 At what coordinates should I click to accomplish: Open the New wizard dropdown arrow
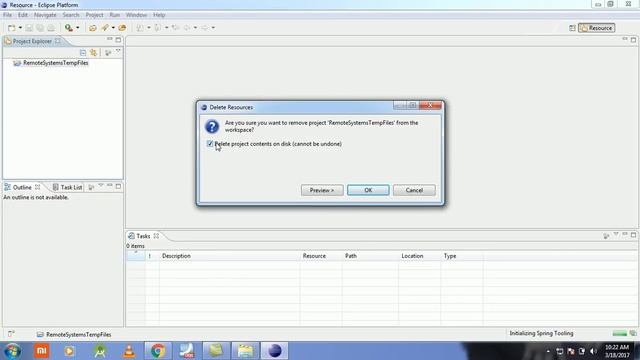tap(20, 28)
